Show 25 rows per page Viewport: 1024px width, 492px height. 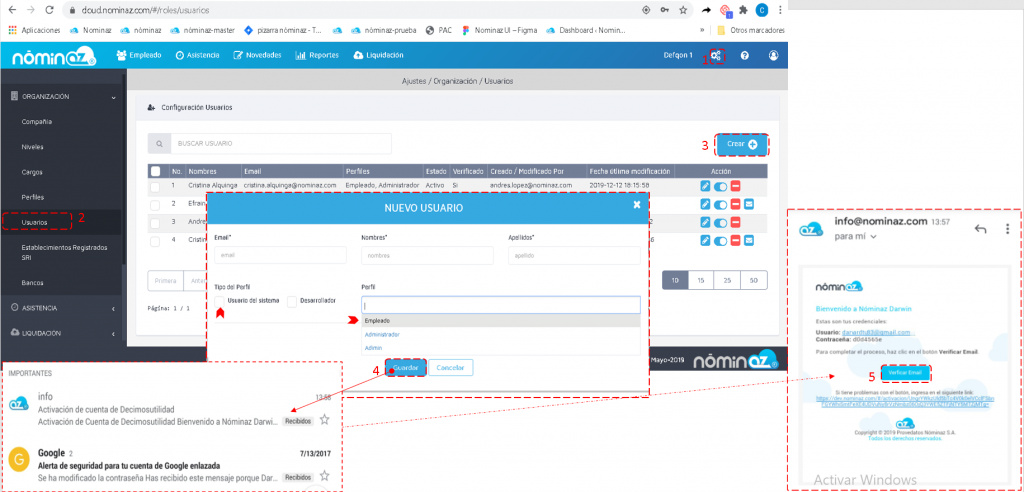(728, 280)
